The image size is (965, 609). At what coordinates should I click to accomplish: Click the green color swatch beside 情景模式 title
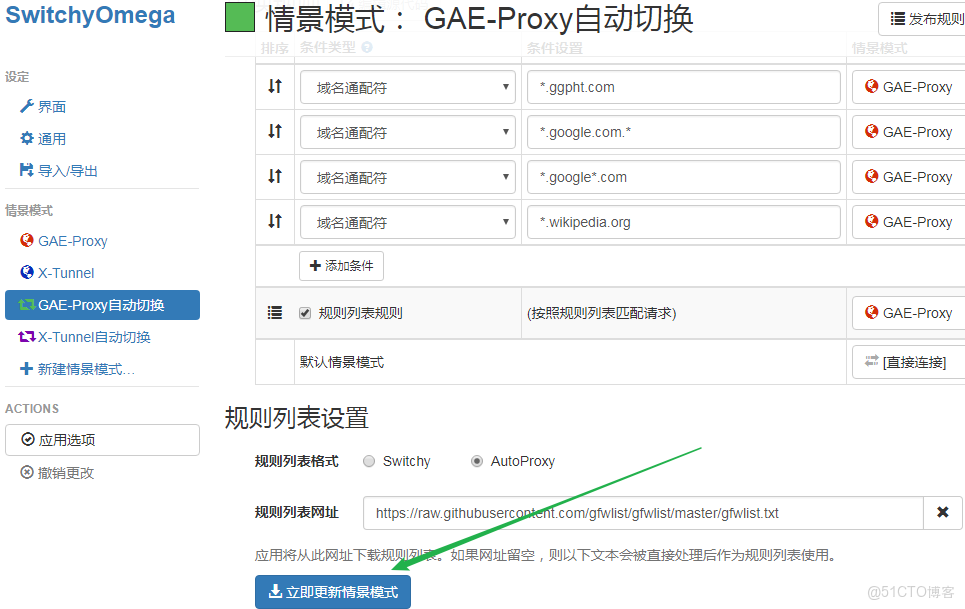tap(238, 18)
